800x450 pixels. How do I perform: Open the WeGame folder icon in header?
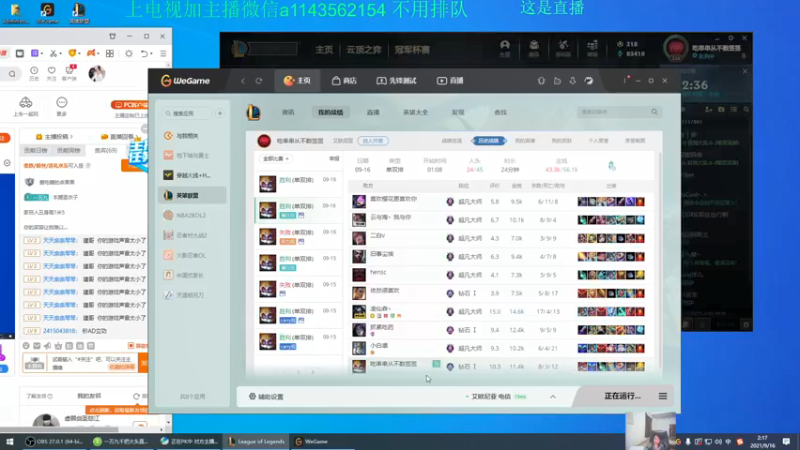click(557, 81)
